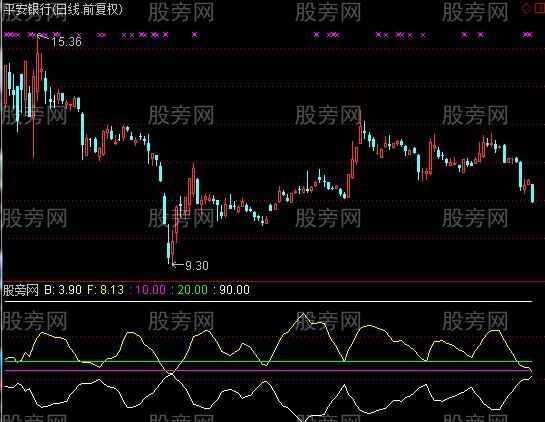The image size is (545, 422).
Task: Click the B: 3.90 indicator value
Action: 63,290
